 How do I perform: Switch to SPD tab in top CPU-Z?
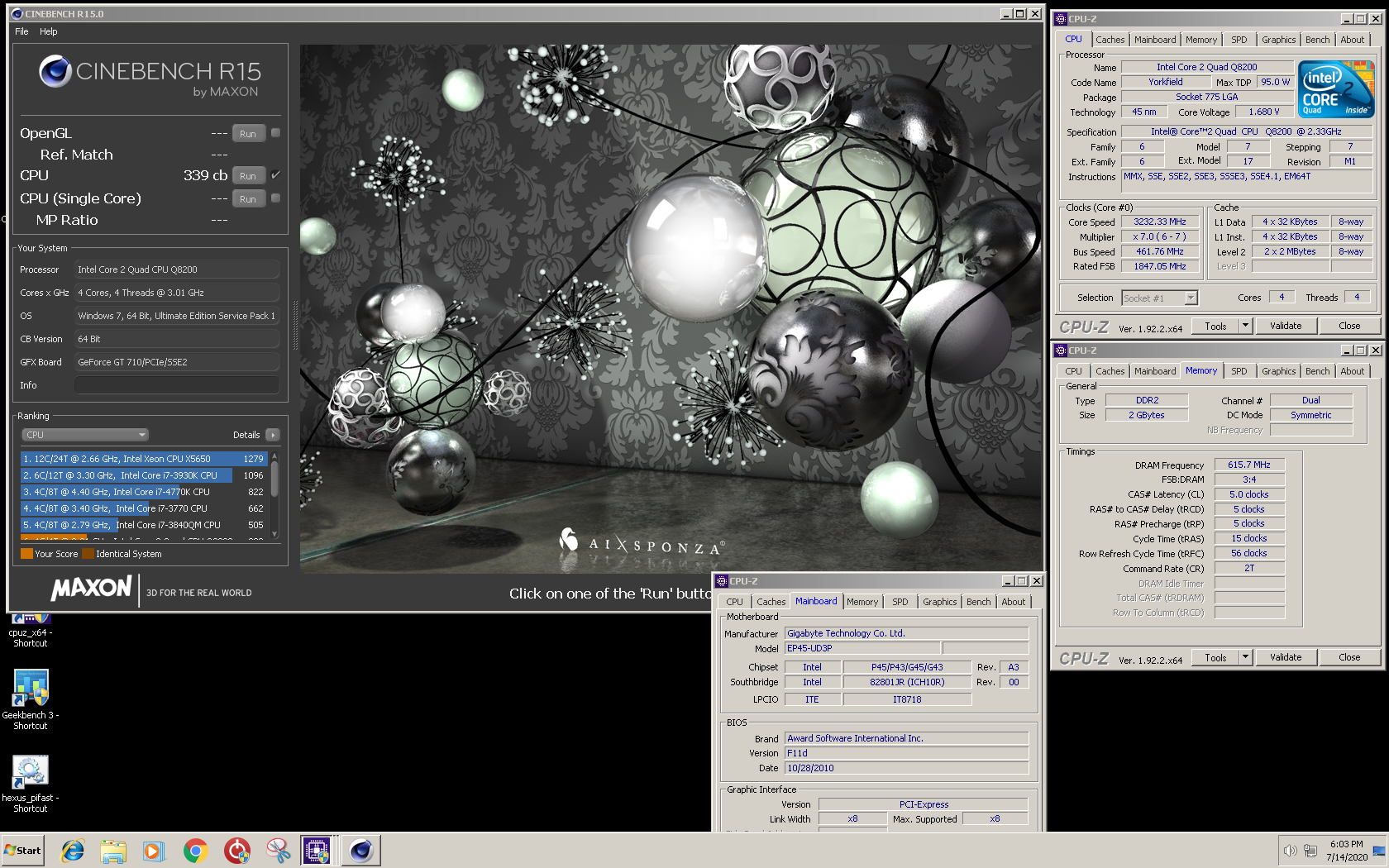(1239, 40)
